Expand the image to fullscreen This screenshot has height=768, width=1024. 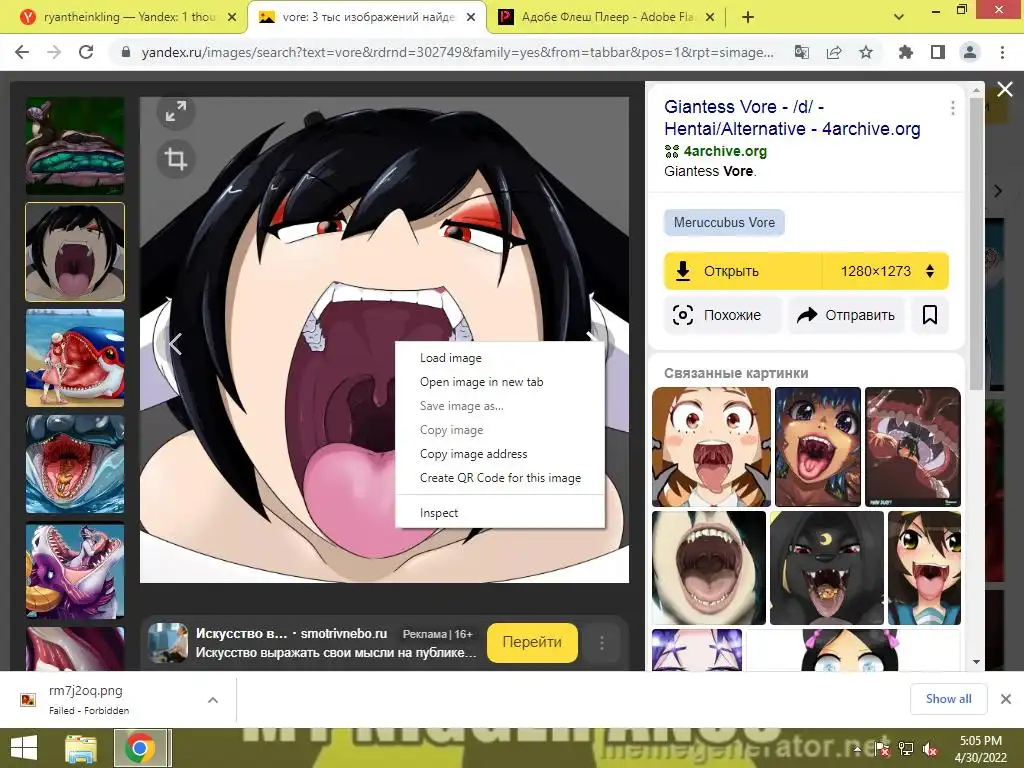[176, 111]
